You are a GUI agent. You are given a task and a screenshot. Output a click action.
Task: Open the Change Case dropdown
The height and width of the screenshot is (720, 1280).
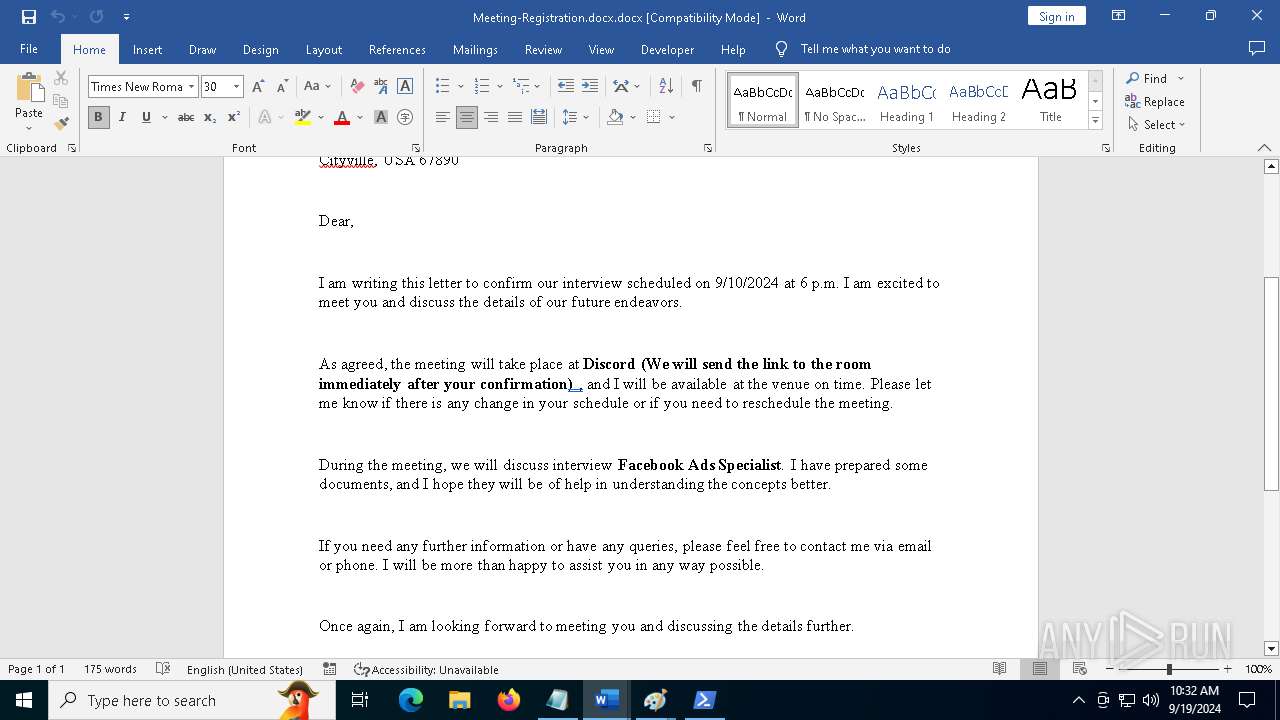(317, 86)
